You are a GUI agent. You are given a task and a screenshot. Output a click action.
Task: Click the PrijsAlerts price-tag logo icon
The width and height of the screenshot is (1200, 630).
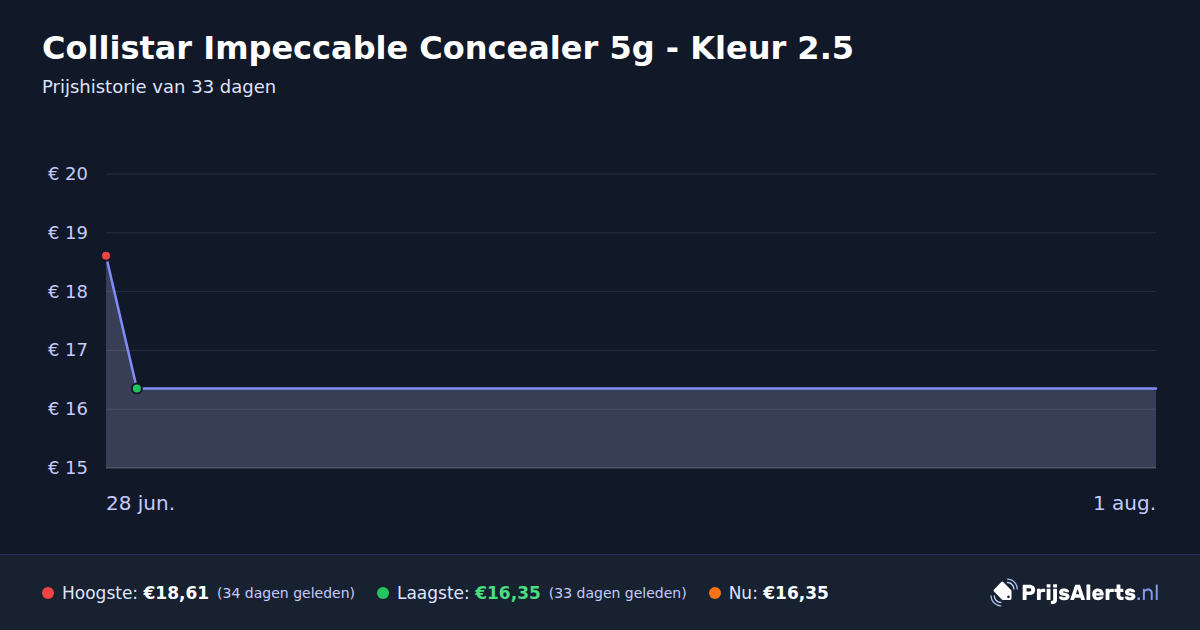point(1003,593)
